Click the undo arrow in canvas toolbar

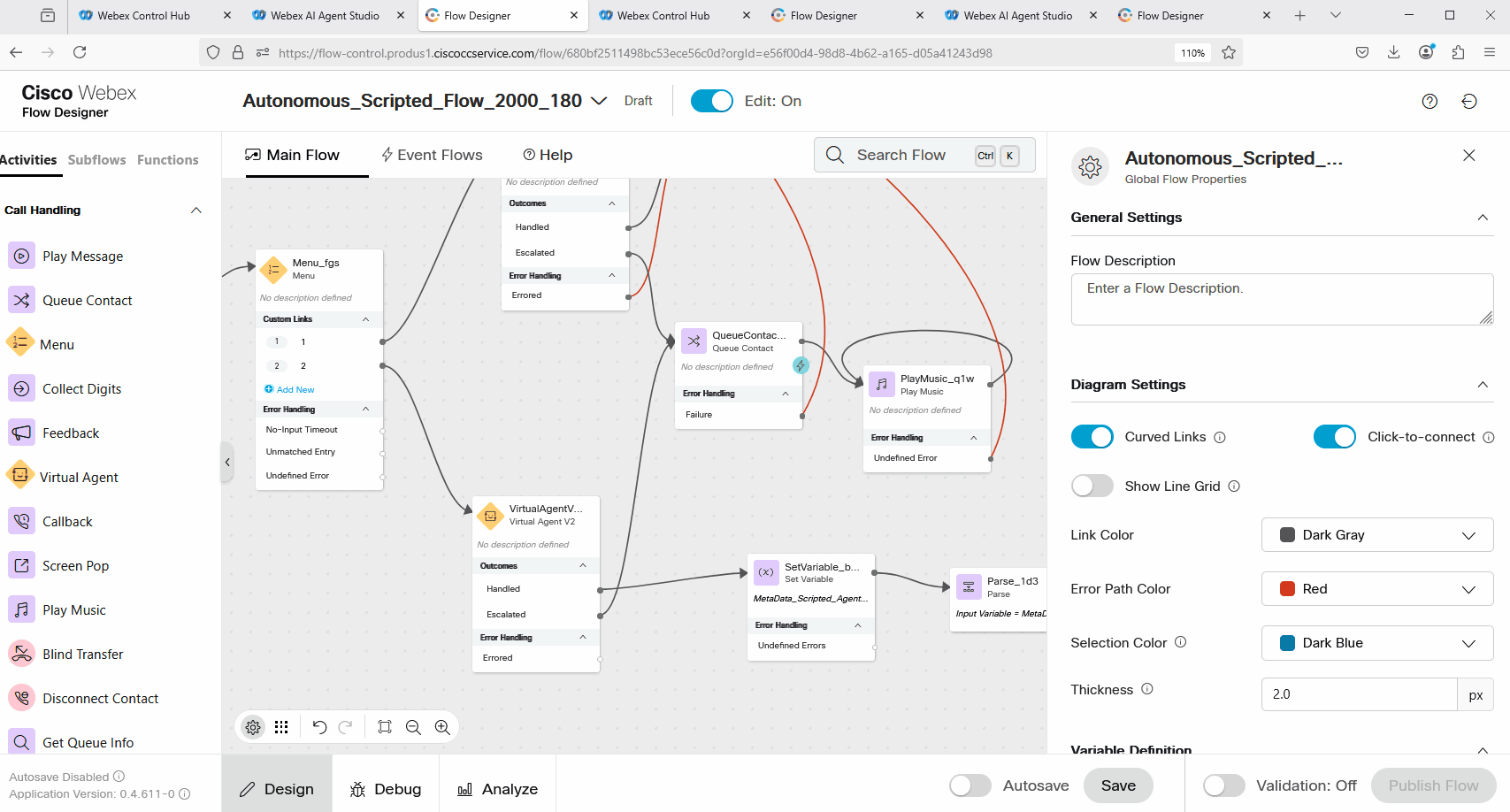click(x=319, y=727)
